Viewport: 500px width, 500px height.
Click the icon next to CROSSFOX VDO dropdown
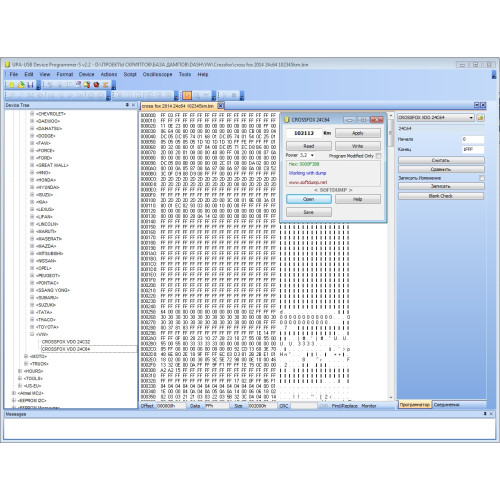point(480,118)
